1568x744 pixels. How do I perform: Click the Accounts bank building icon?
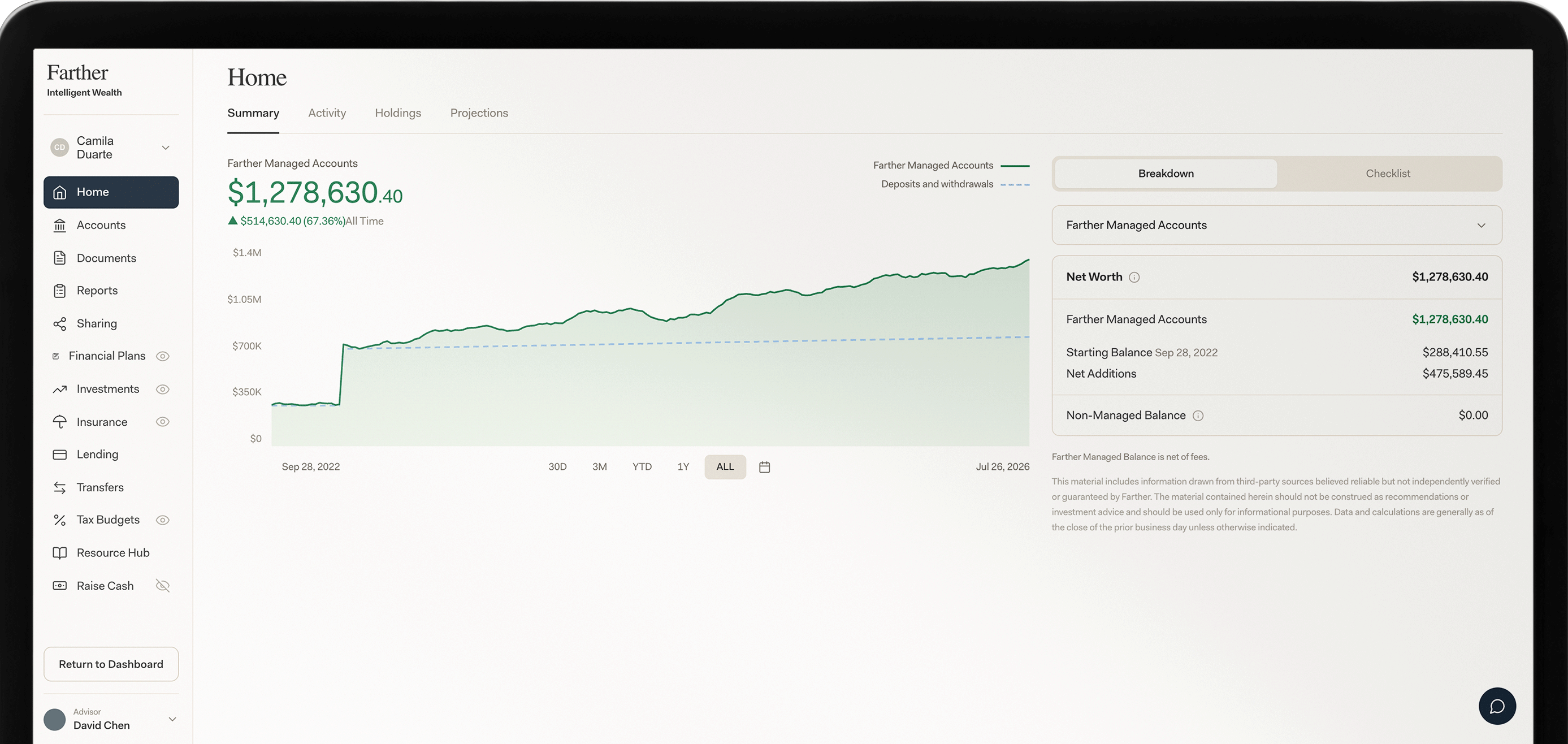[60, 225]
